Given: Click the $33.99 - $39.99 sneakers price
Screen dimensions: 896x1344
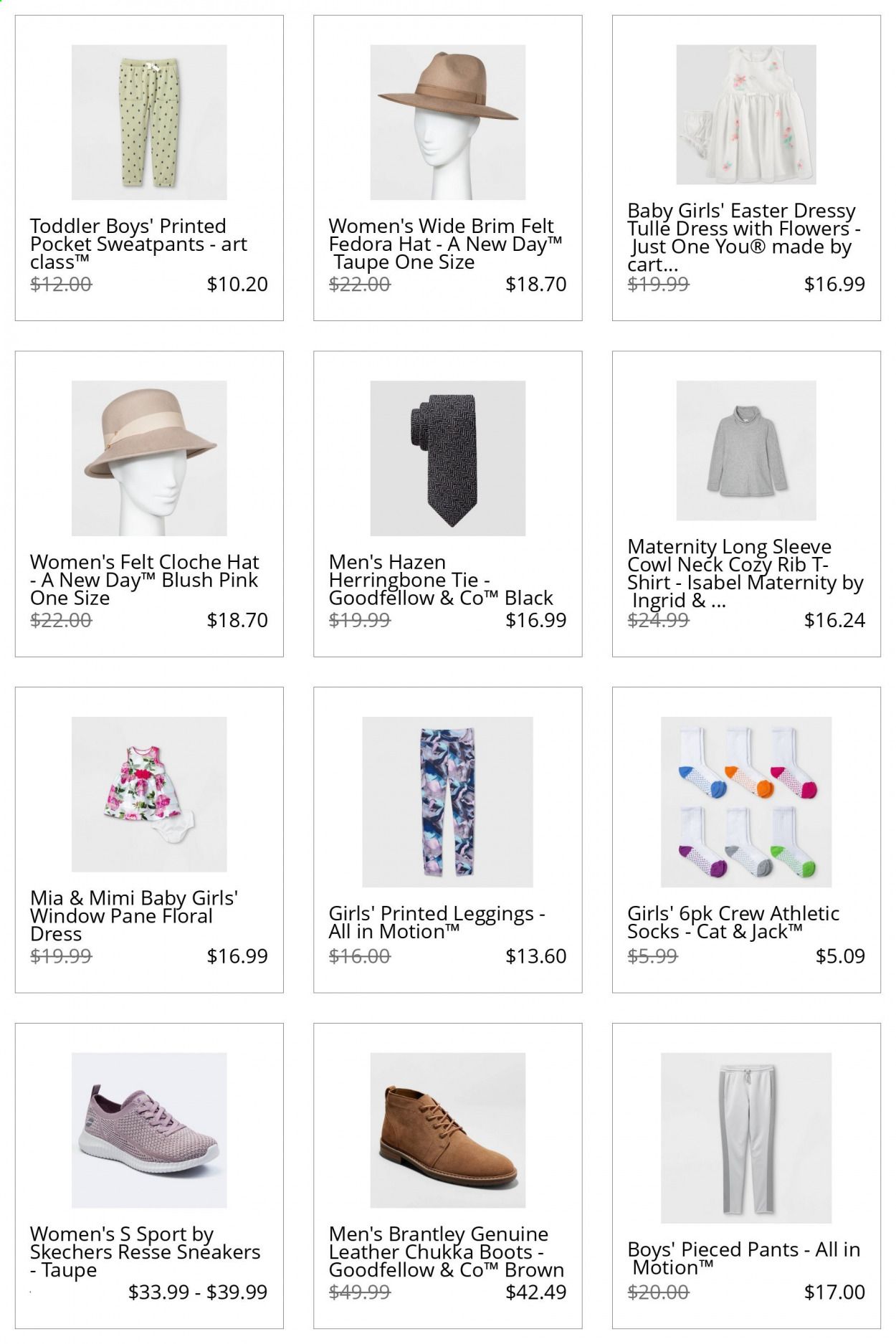Looking at the screenshot, I should tap(198, 1292).
